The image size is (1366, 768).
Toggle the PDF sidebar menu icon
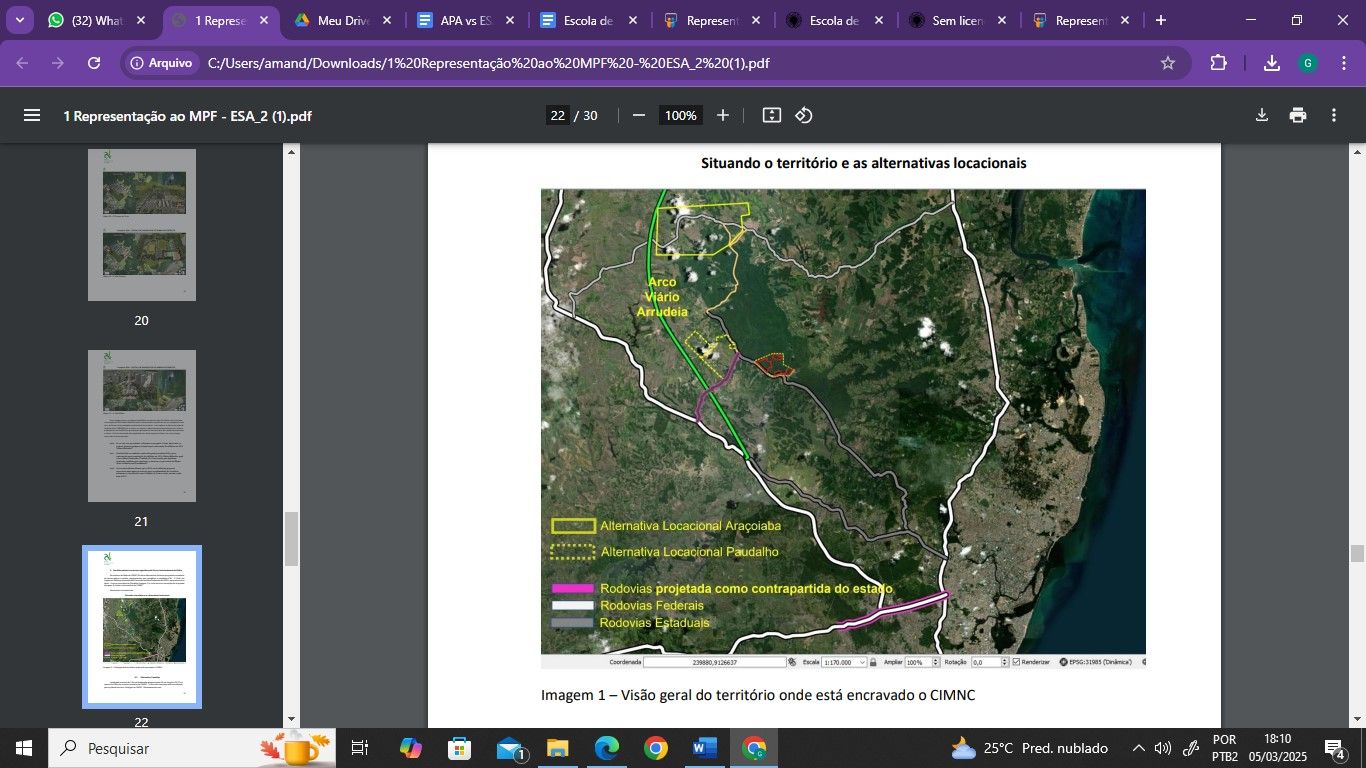click(x=32, y=115)
